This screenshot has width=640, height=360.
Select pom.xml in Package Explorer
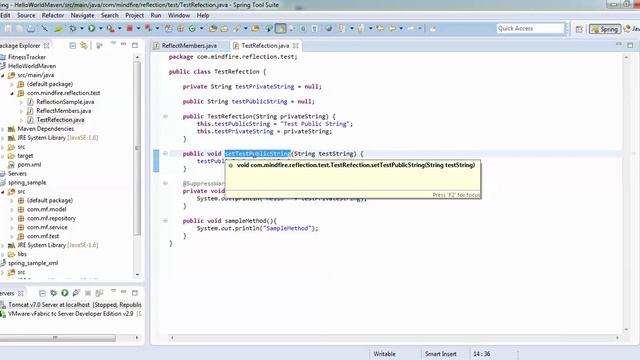pyautogui.click(x=29, y=164)
